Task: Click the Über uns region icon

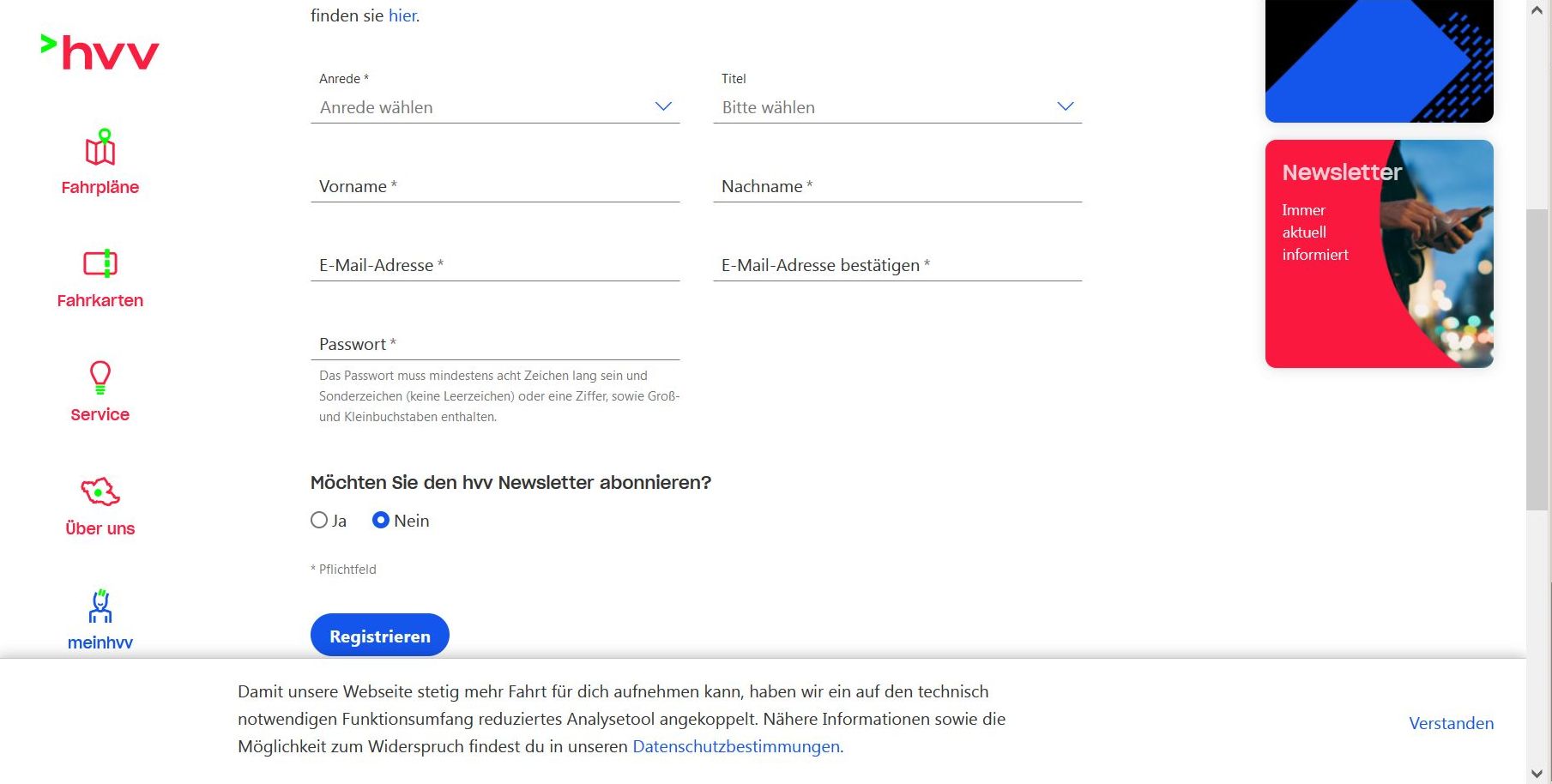Action: pos(100,492)
